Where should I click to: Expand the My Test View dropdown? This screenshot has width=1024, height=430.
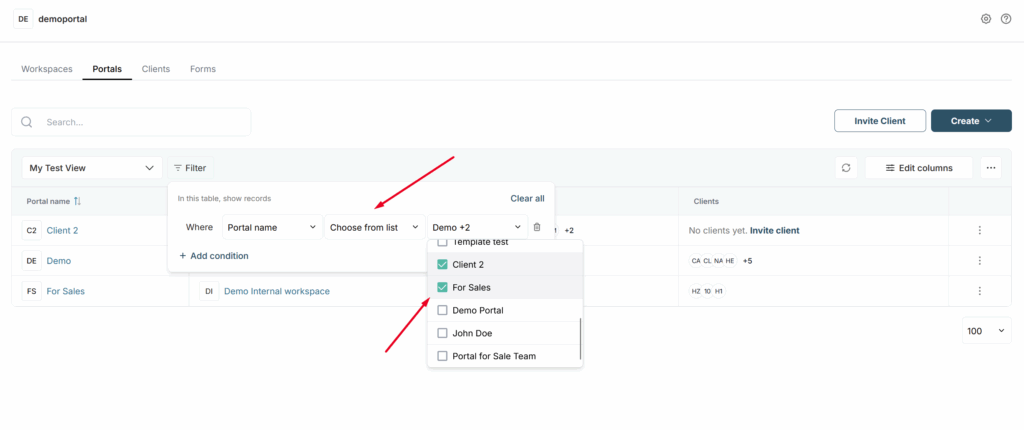pos(92,168)
